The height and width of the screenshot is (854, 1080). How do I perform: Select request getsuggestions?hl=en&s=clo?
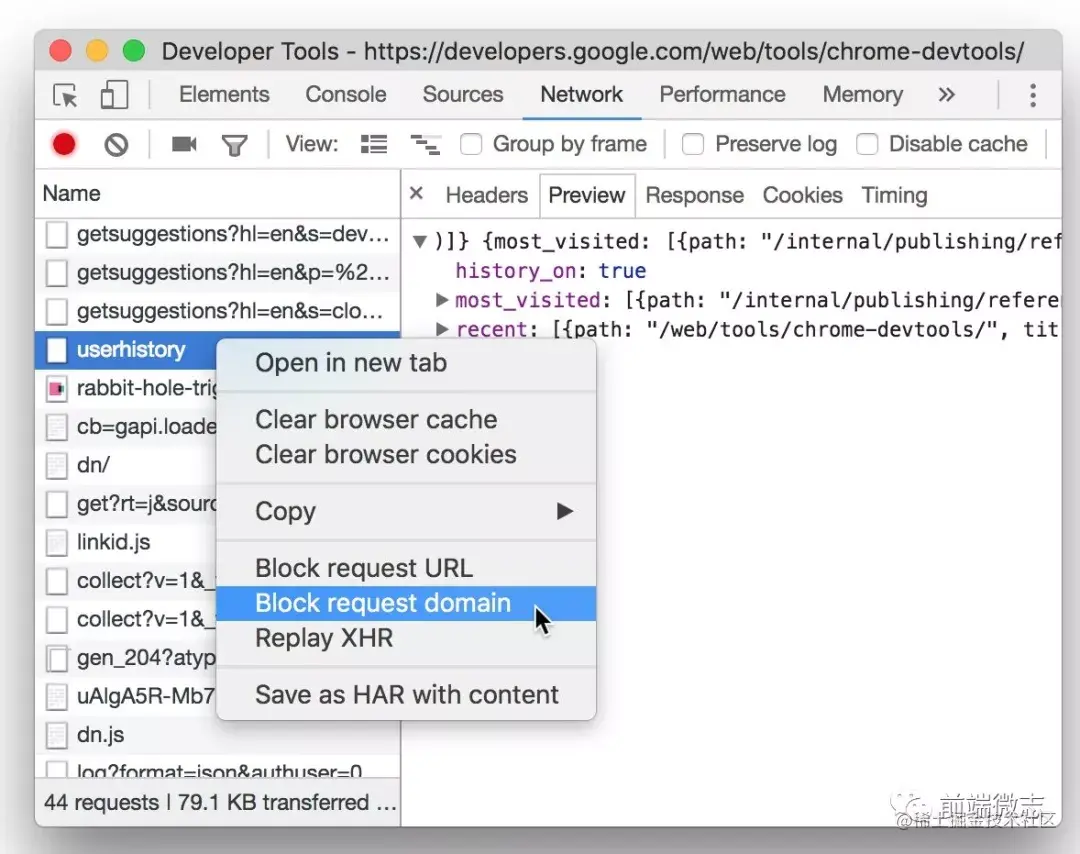(218, 312)
